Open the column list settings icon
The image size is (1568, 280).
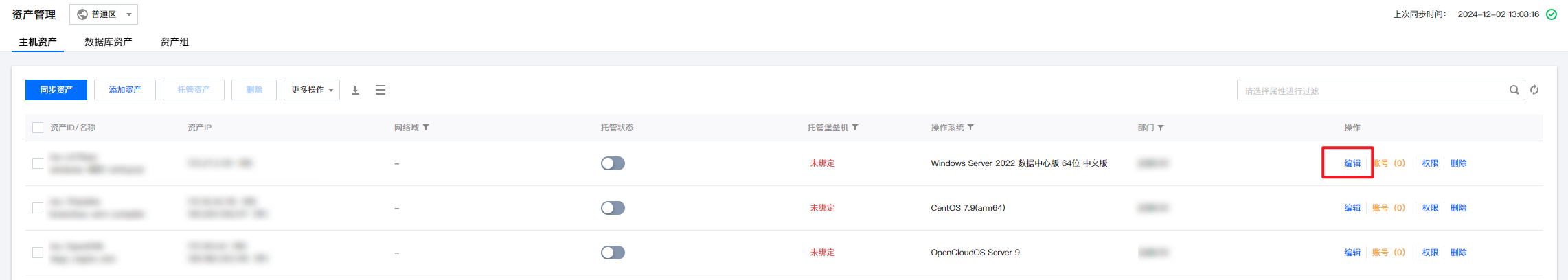click(380, 90)
